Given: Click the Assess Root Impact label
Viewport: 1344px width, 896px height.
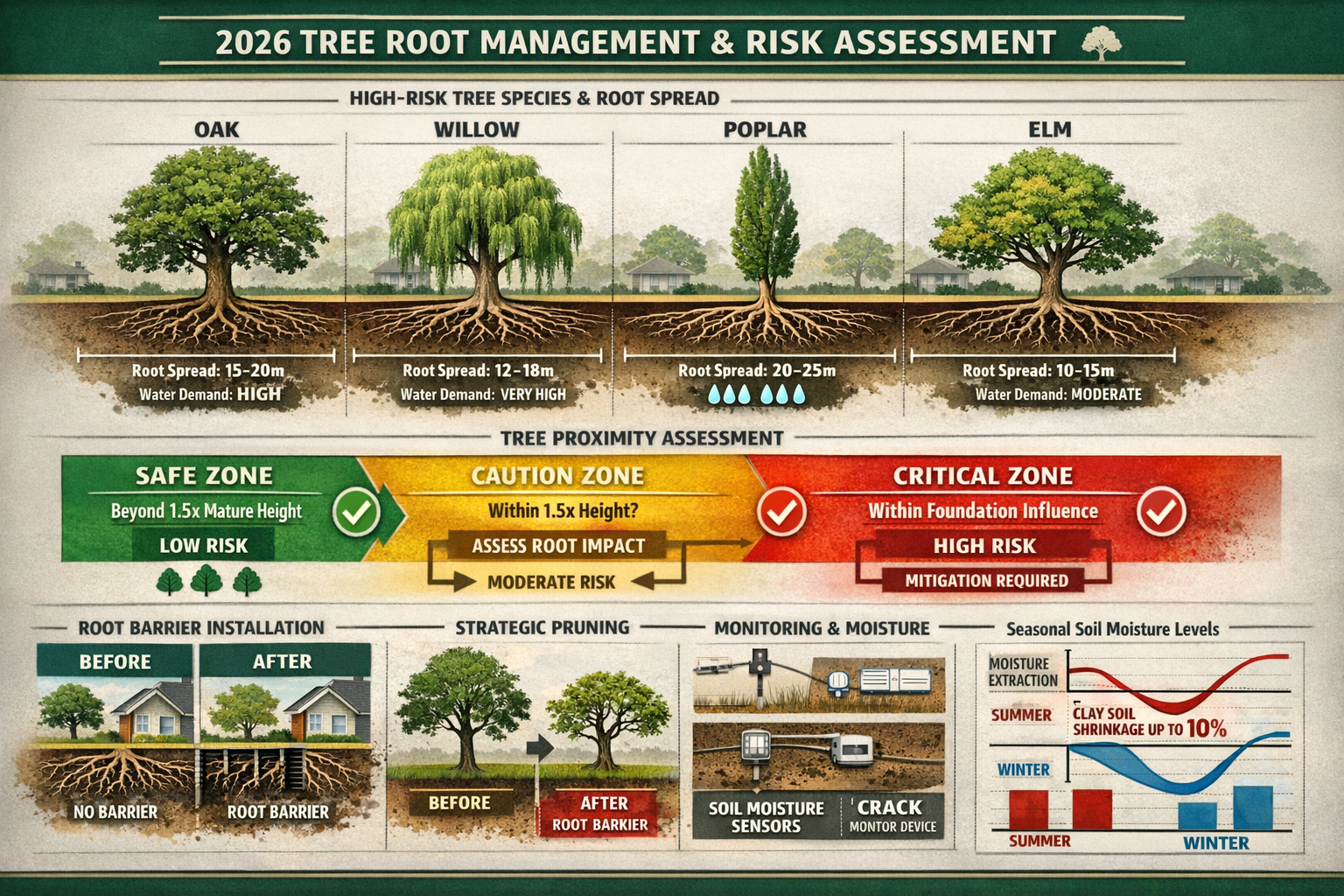Looking at the screenshot, I should pos(557,544).
